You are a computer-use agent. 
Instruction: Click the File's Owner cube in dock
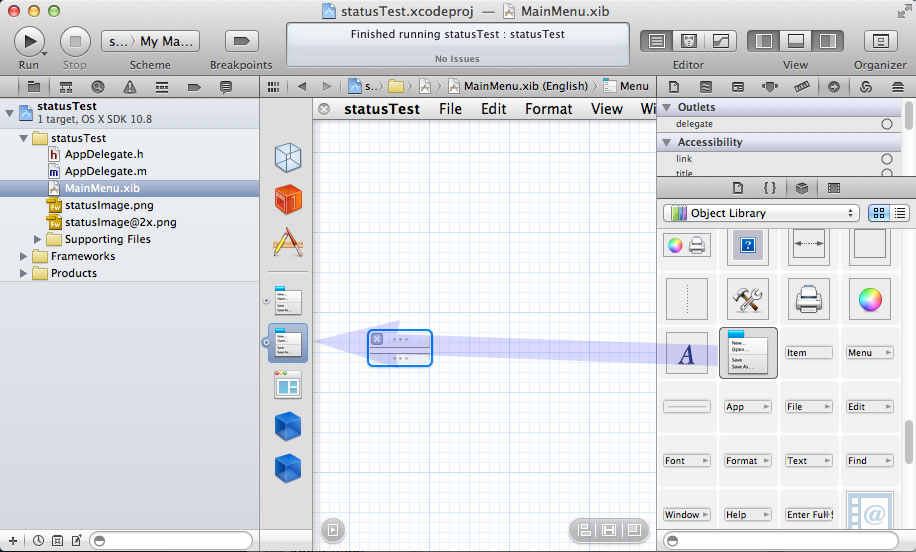point(288,158)
